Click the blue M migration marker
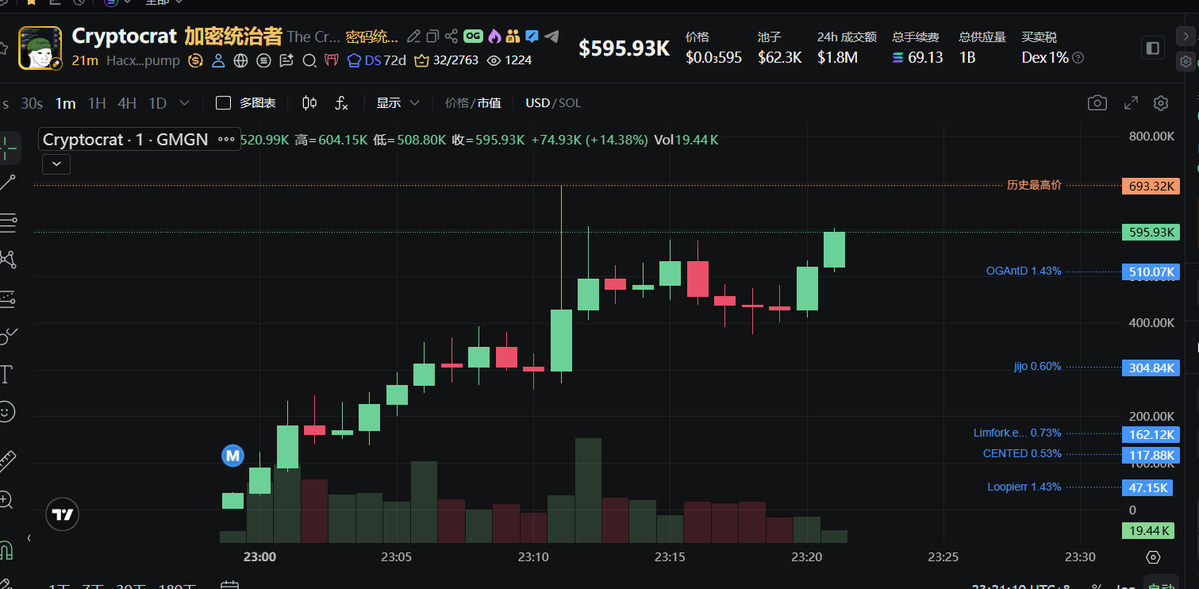The image size is (1199, 589). 232,456
